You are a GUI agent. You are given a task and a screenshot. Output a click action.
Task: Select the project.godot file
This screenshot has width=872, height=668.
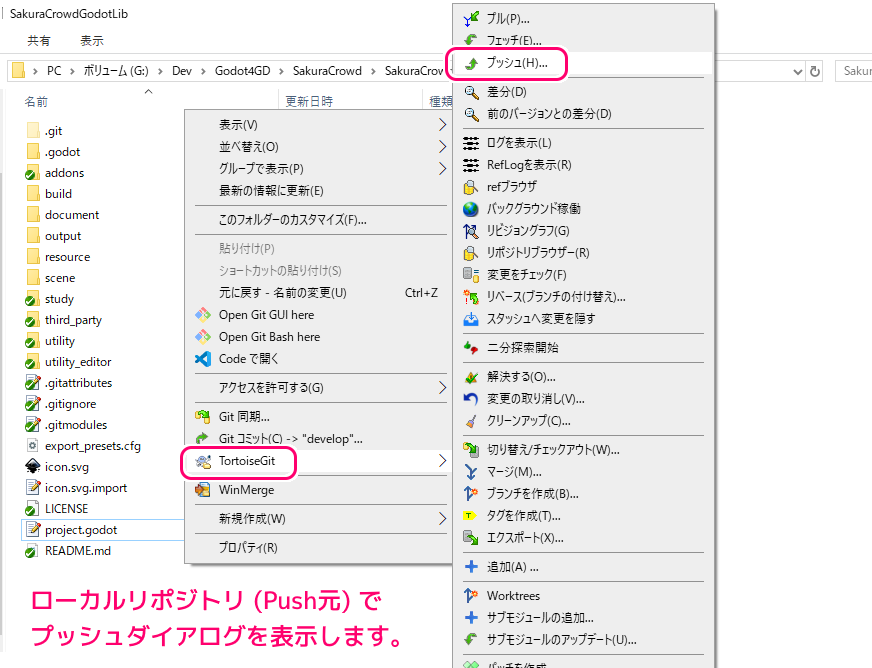coord(80,529)
